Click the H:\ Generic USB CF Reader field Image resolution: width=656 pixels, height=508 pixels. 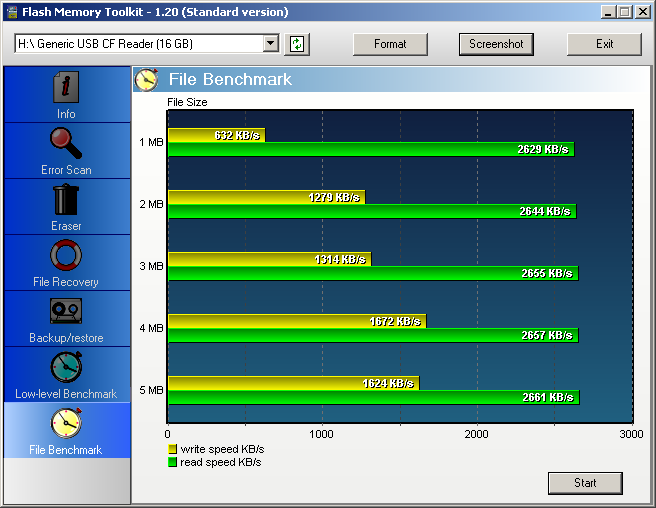tap(138, 44)
